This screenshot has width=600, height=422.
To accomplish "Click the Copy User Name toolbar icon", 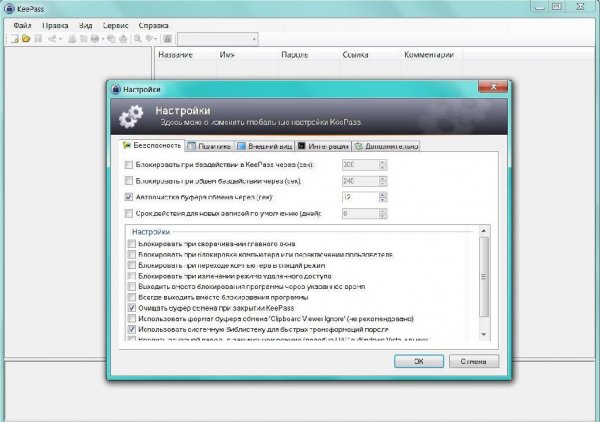I will [x=72, y=39].
